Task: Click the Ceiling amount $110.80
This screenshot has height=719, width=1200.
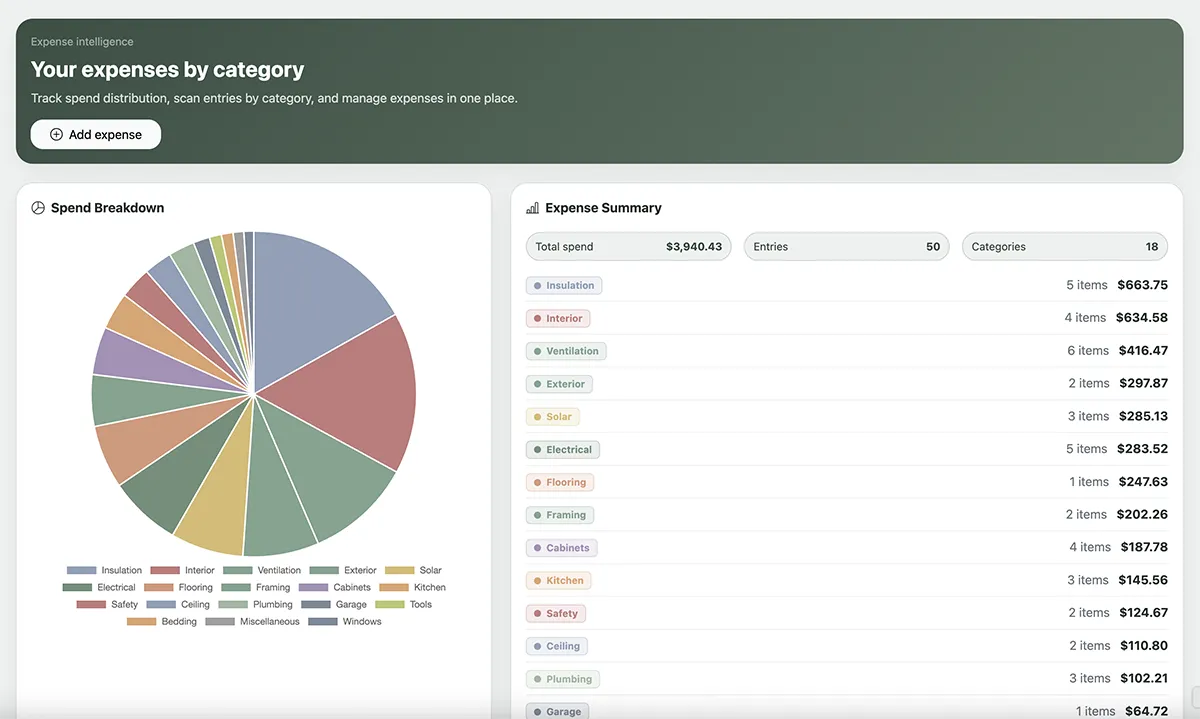Action: (1143, 646)
